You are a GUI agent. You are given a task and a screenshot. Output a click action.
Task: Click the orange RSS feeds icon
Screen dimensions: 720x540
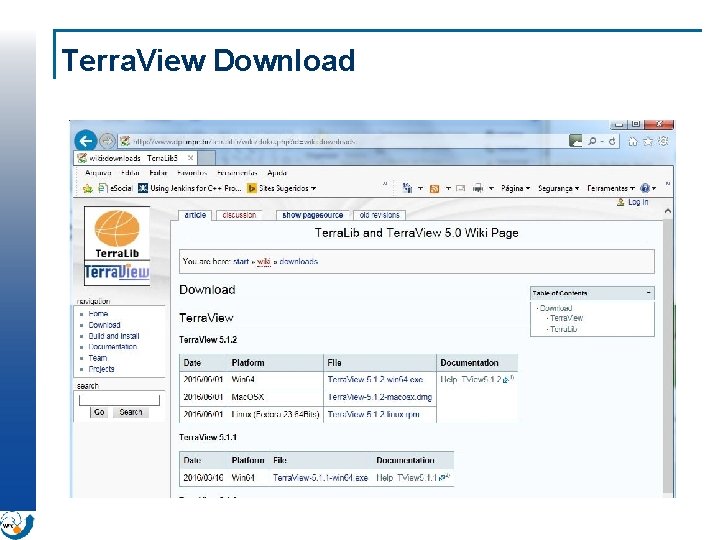coord(434,188)
